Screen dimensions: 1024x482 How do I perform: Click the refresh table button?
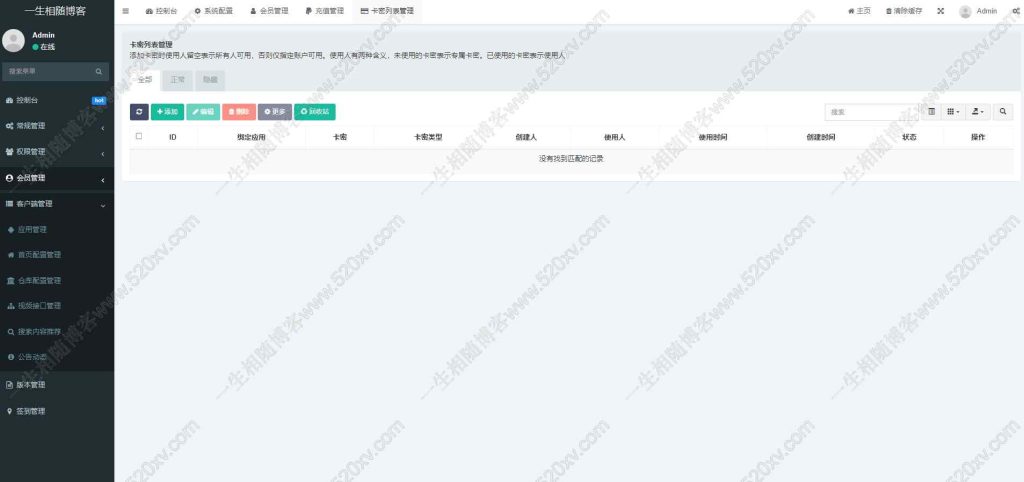pos(139,112)
